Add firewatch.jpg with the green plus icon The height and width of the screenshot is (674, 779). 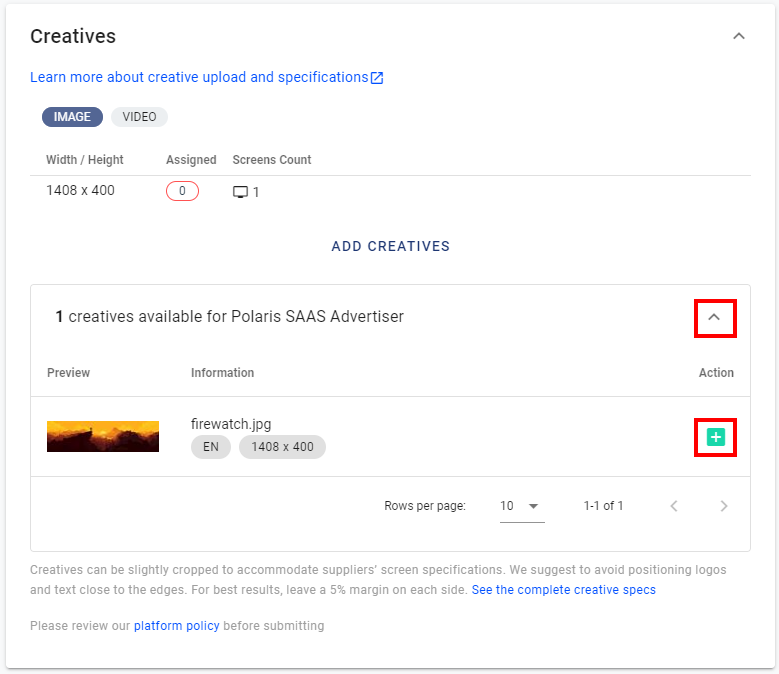(715, 437)
